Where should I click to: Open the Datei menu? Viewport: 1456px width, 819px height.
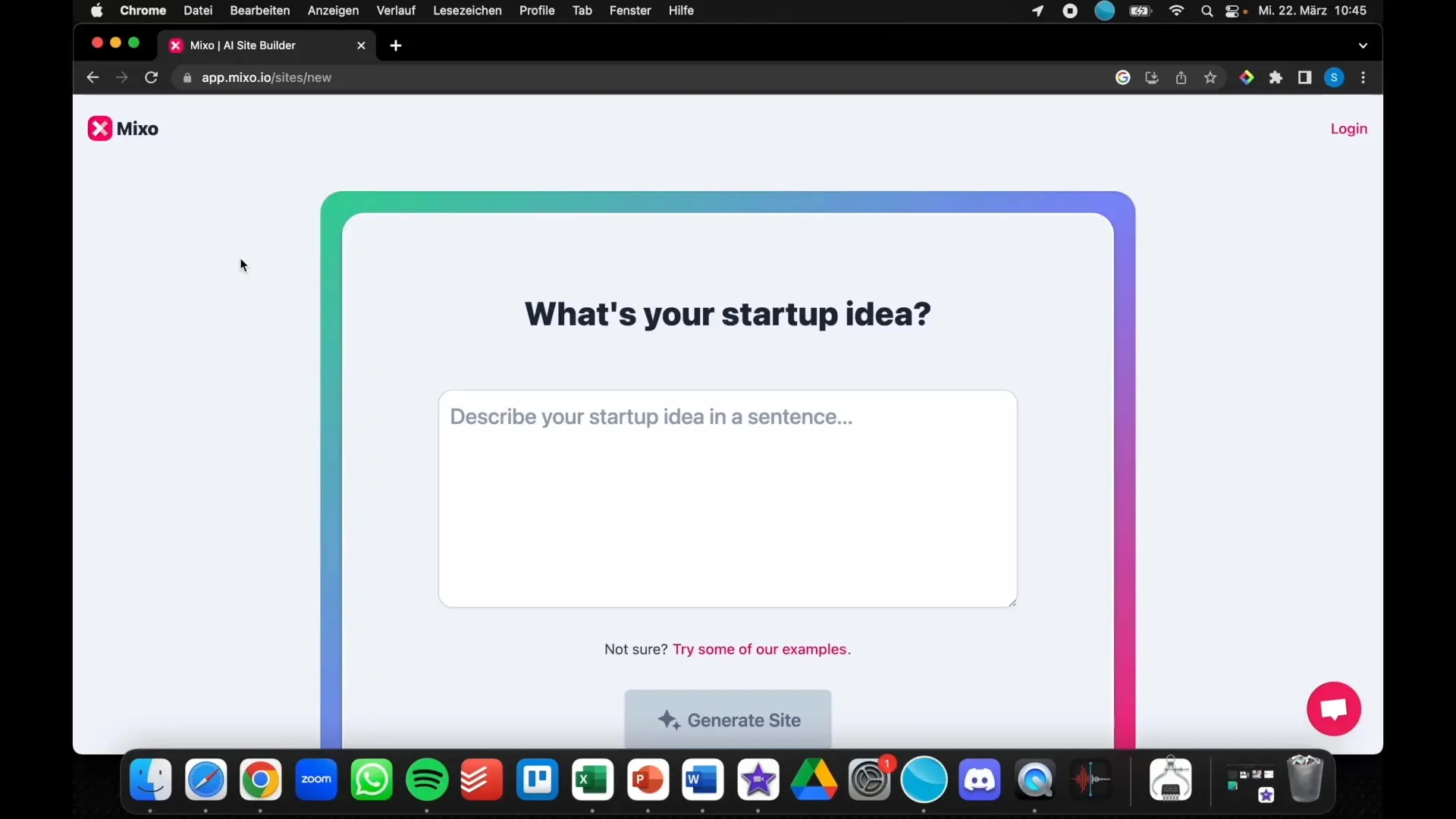[198, 11]
